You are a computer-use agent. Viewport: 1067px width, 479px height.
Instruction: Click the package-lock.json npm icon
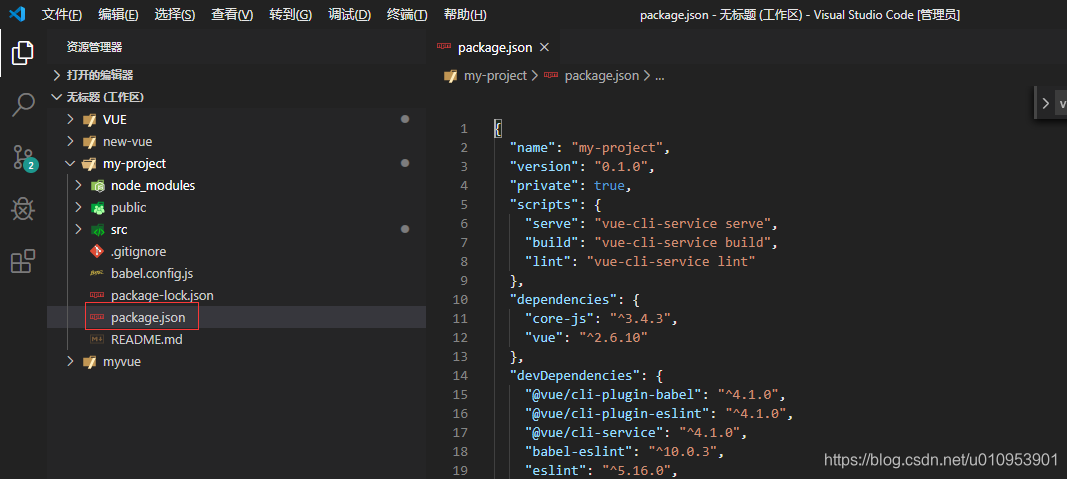[97, 295]
